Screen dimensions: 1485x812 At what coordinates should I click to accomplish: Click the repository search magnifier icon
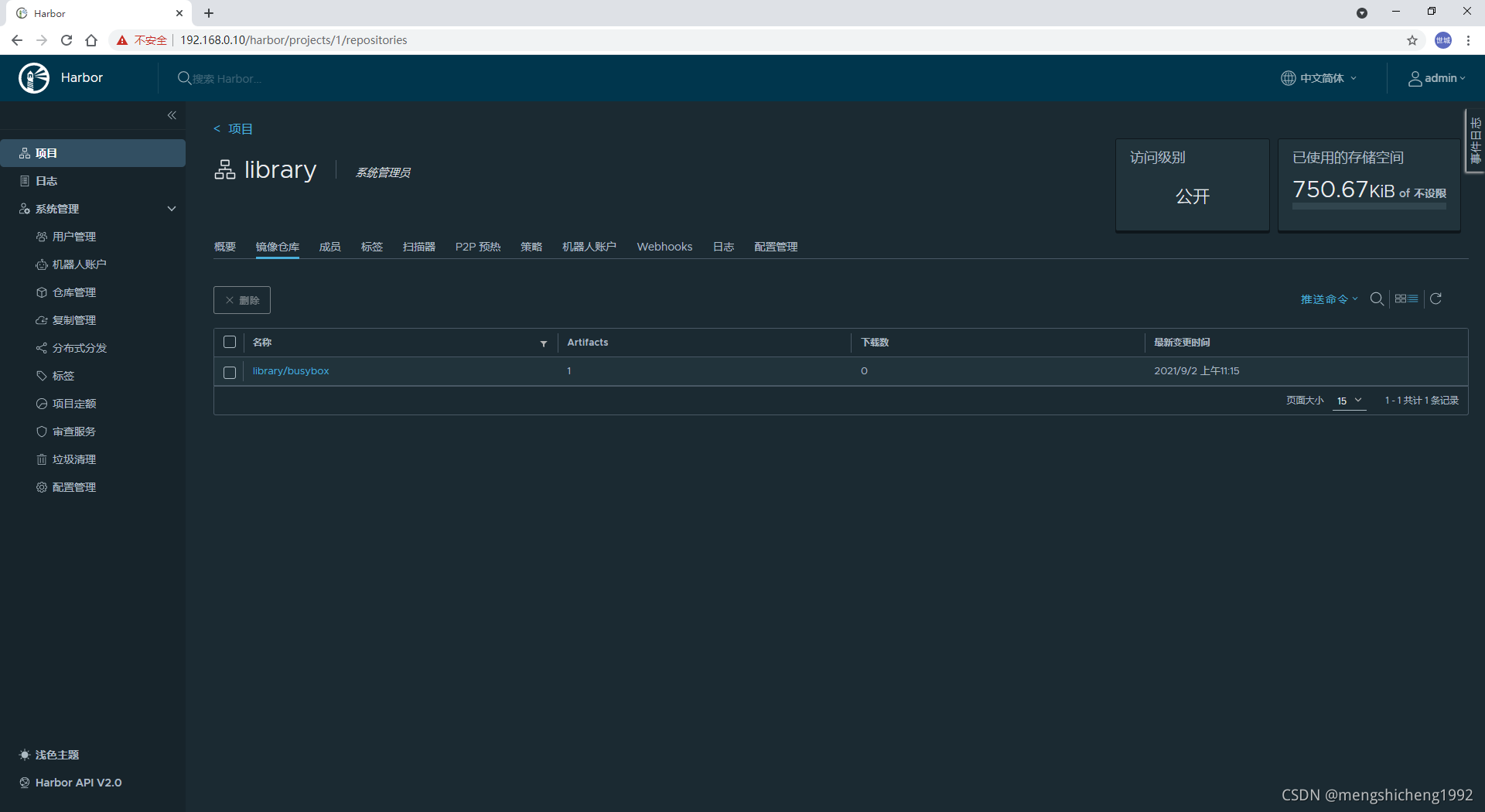(1377, 299)
